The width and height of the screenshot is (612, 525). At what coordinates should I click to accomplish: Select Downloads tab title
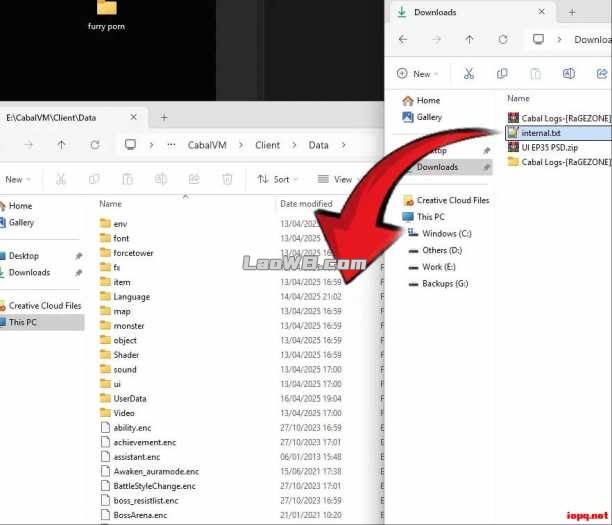point(435,12)
